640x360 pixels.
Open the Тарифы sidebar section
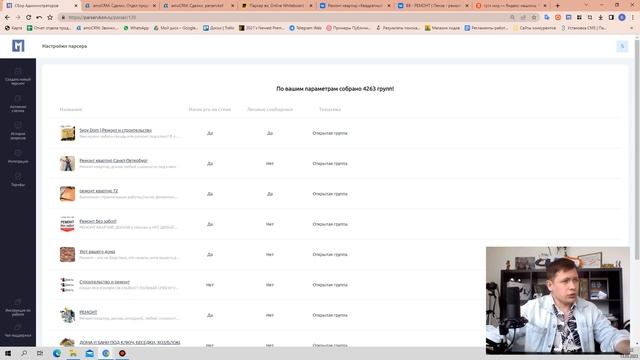(x=18, y=180)
